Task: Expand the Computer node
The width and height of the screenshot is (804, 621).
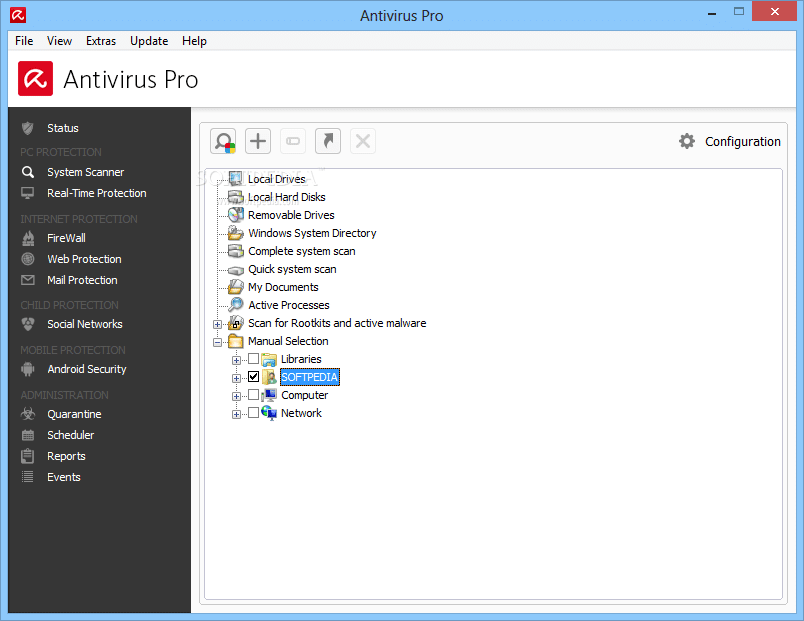Action: (236, 396)
